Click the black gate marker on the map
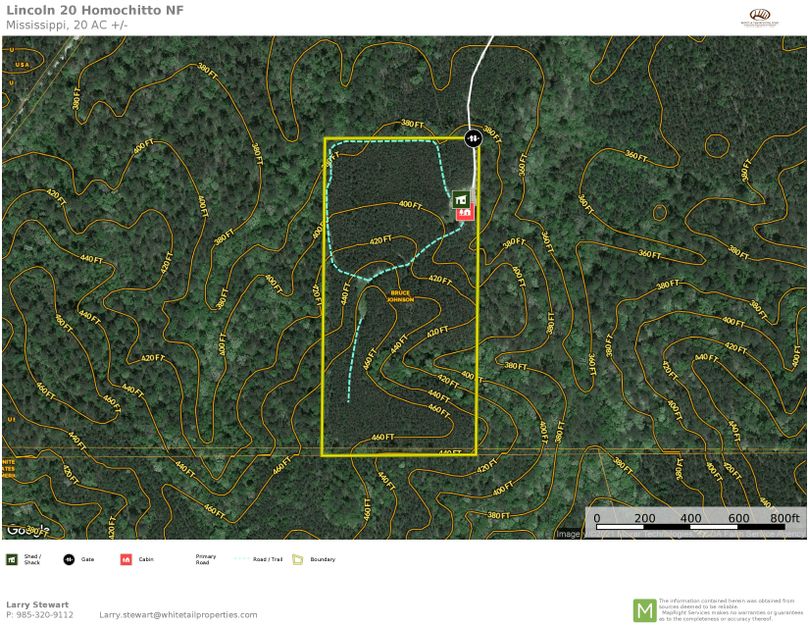This screenshot has height=625, width=808. [474, 138]
